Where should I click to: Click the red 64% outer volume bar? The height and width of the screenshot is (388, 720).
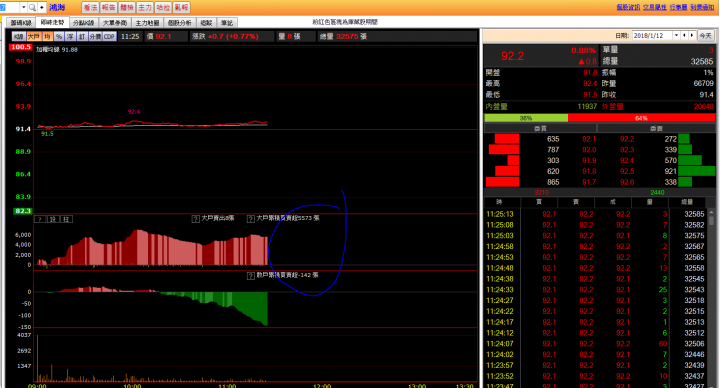point(641,118)
